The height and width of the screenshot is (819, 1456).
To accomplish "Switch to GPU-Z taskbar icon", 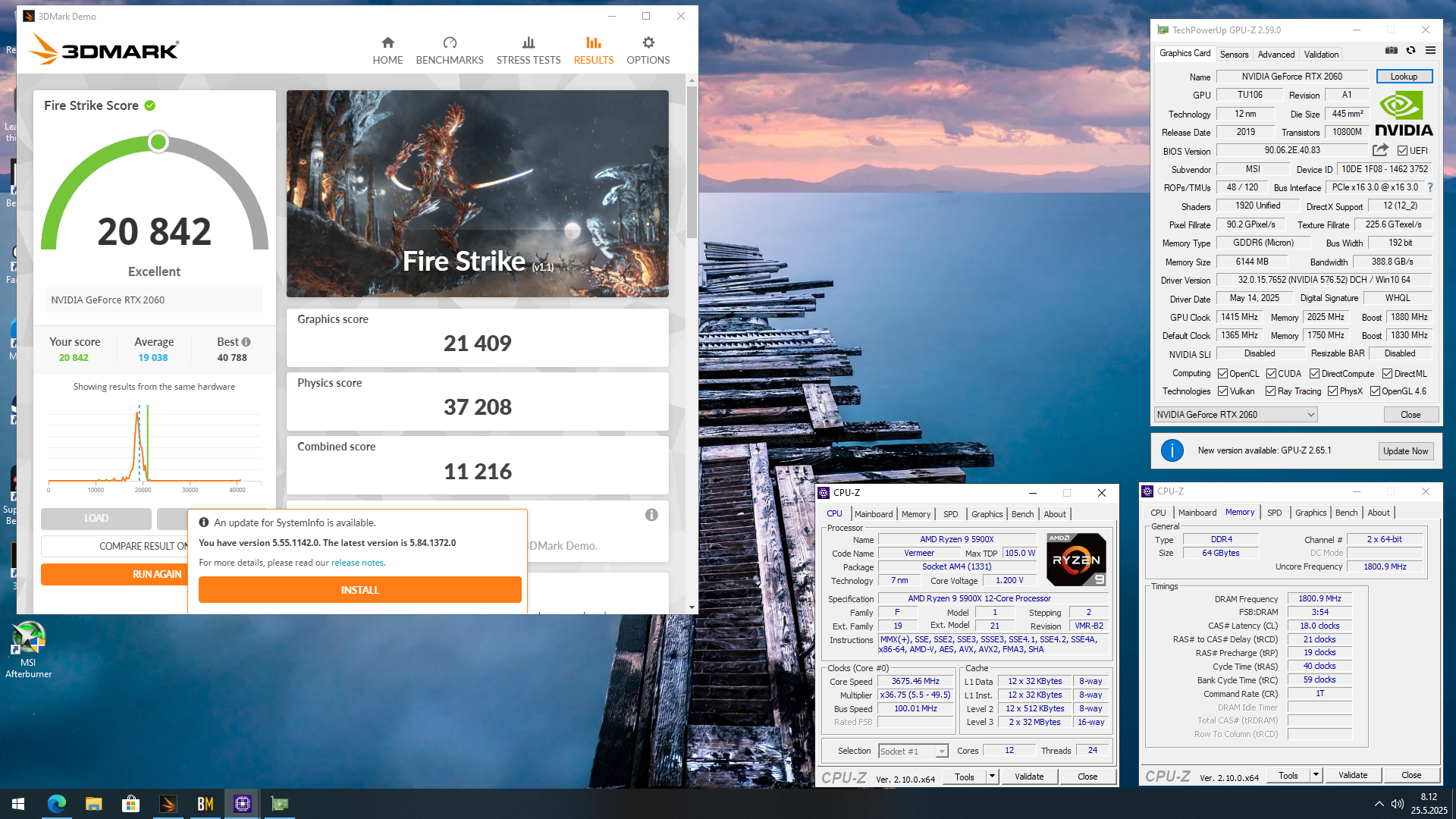I will click(x=280, y=804).
